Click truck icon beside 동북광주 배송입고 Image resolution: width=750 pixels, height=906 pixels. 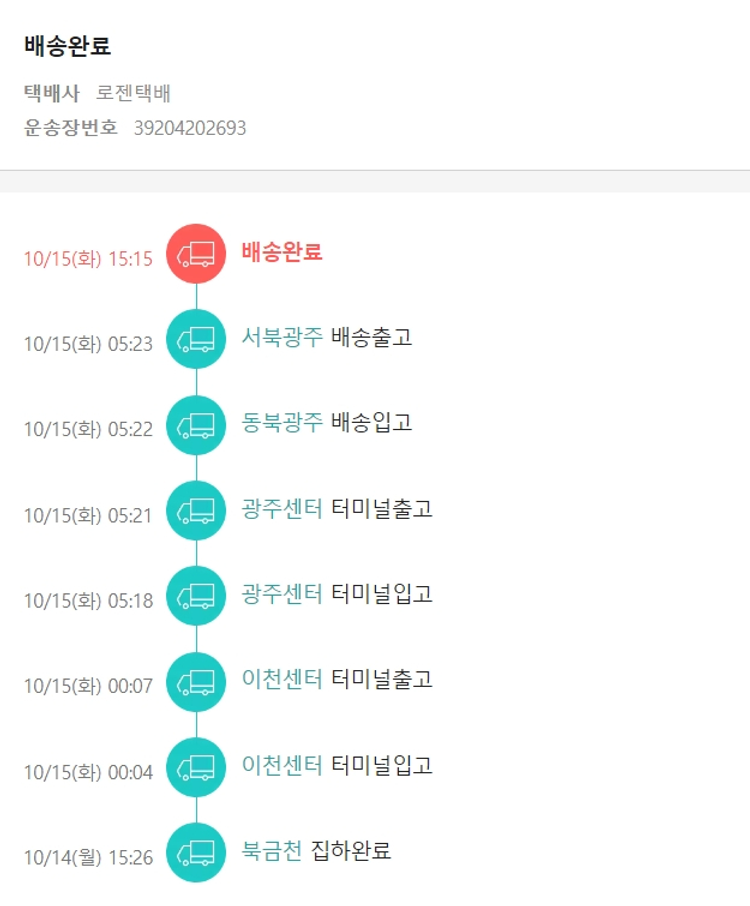(x=196, y=425)
